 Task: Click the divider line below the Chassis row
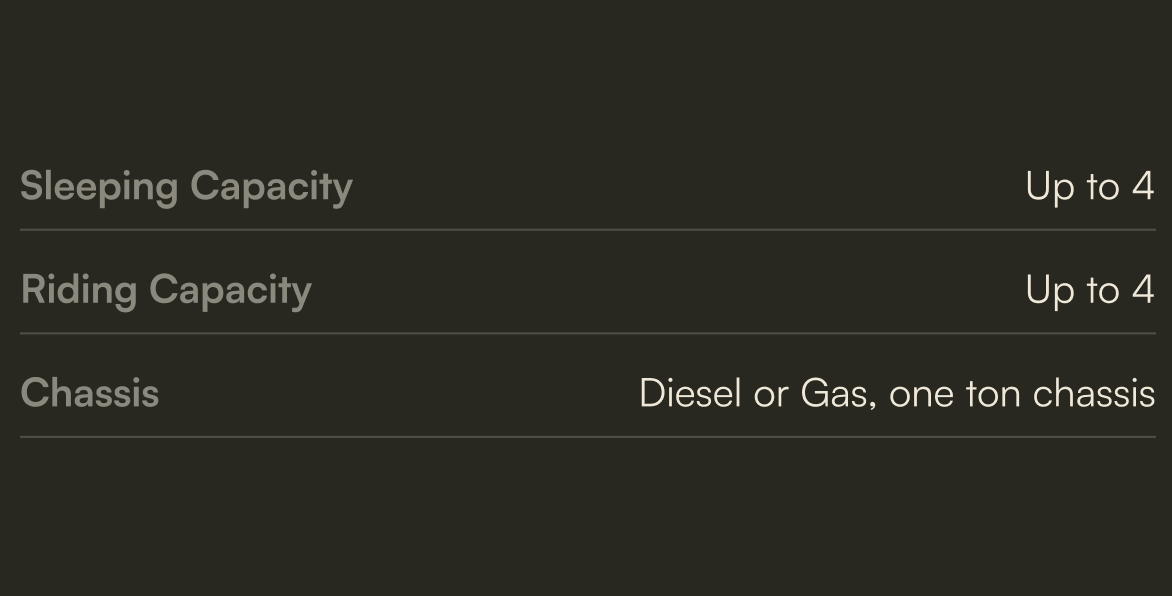tap(588, 437)
